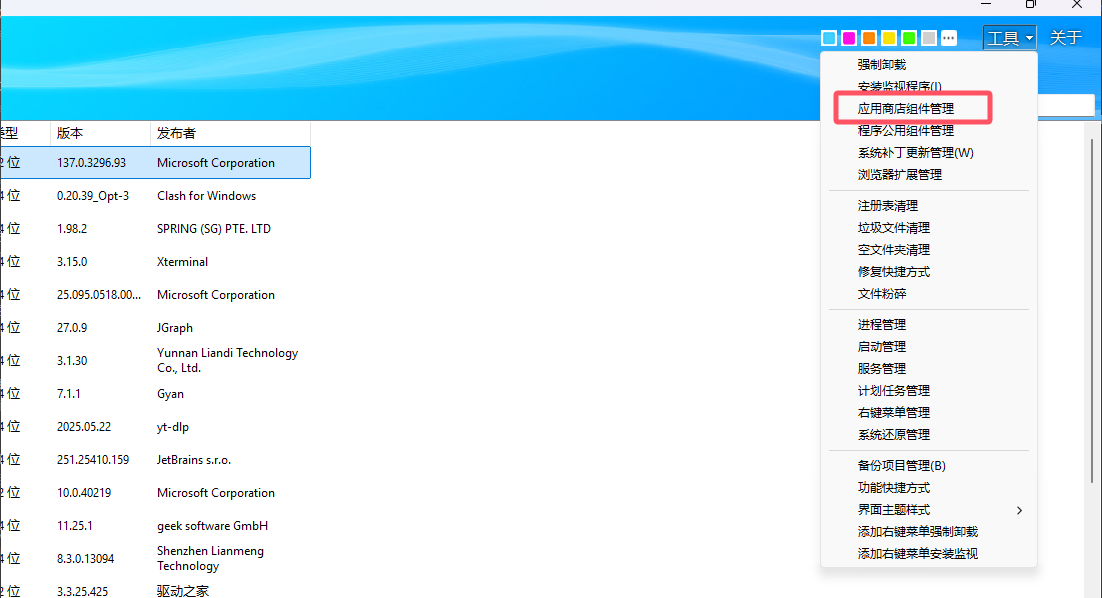Viewport: 1102px width, 598px height.
Task: Launch 注册表清理 from menu
Action: 928,206
